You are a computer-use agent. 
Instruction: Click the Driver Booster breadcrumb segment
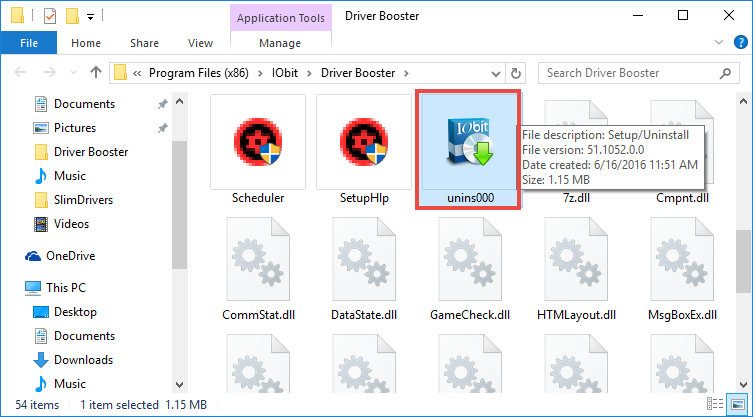tap(358, 73)
